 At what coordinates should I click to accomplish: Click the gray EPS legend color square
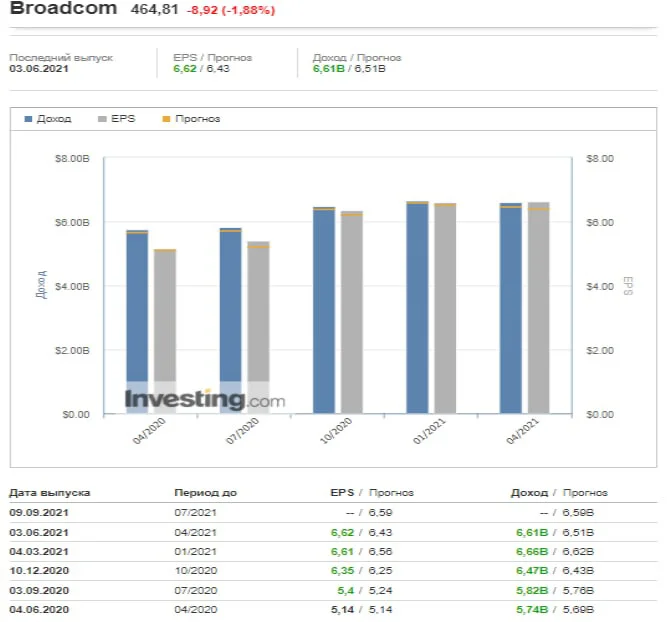(102, 119)
